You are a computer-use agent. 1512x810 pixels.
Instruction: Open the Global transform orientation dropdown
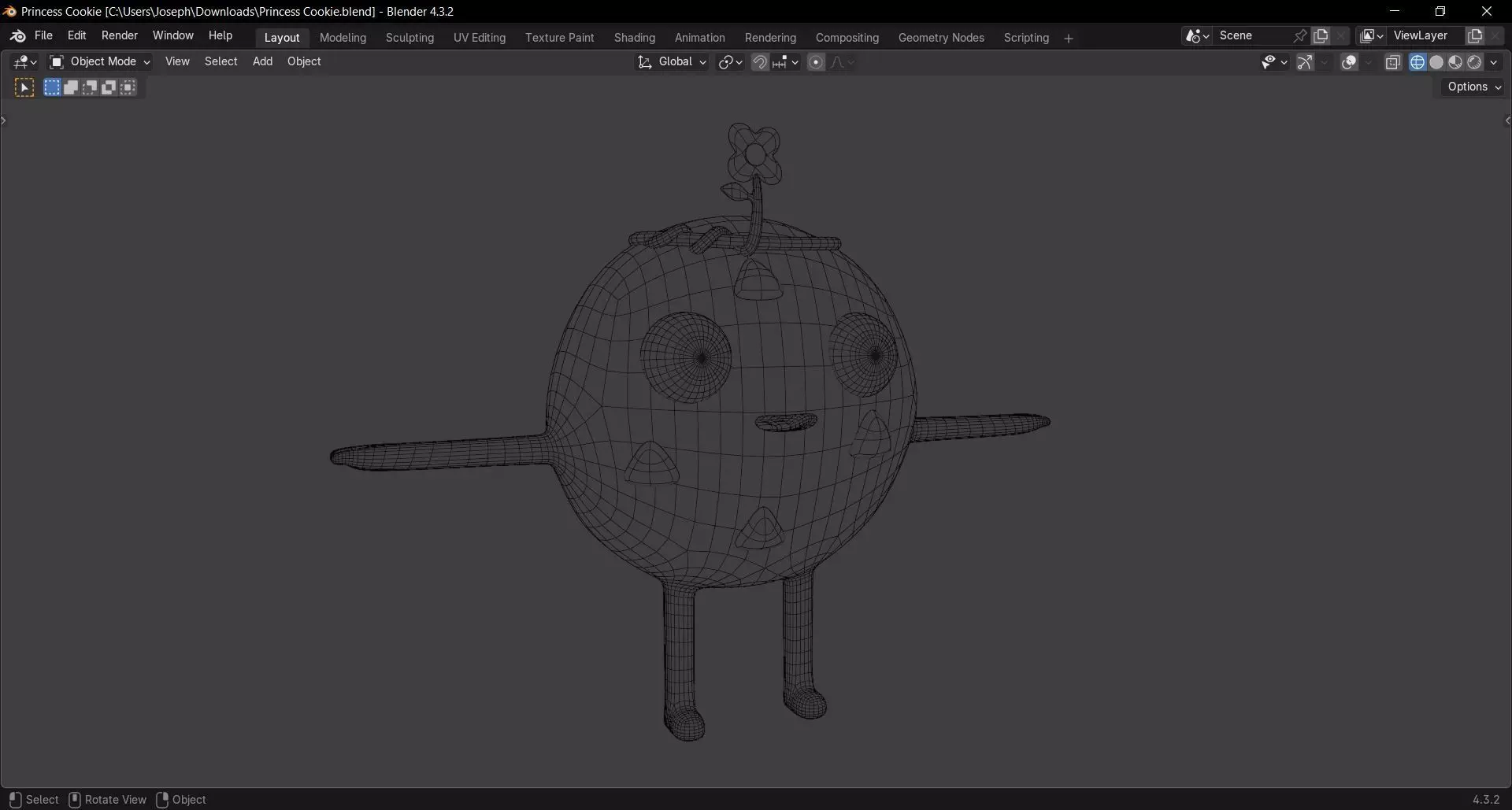(672, 62)
